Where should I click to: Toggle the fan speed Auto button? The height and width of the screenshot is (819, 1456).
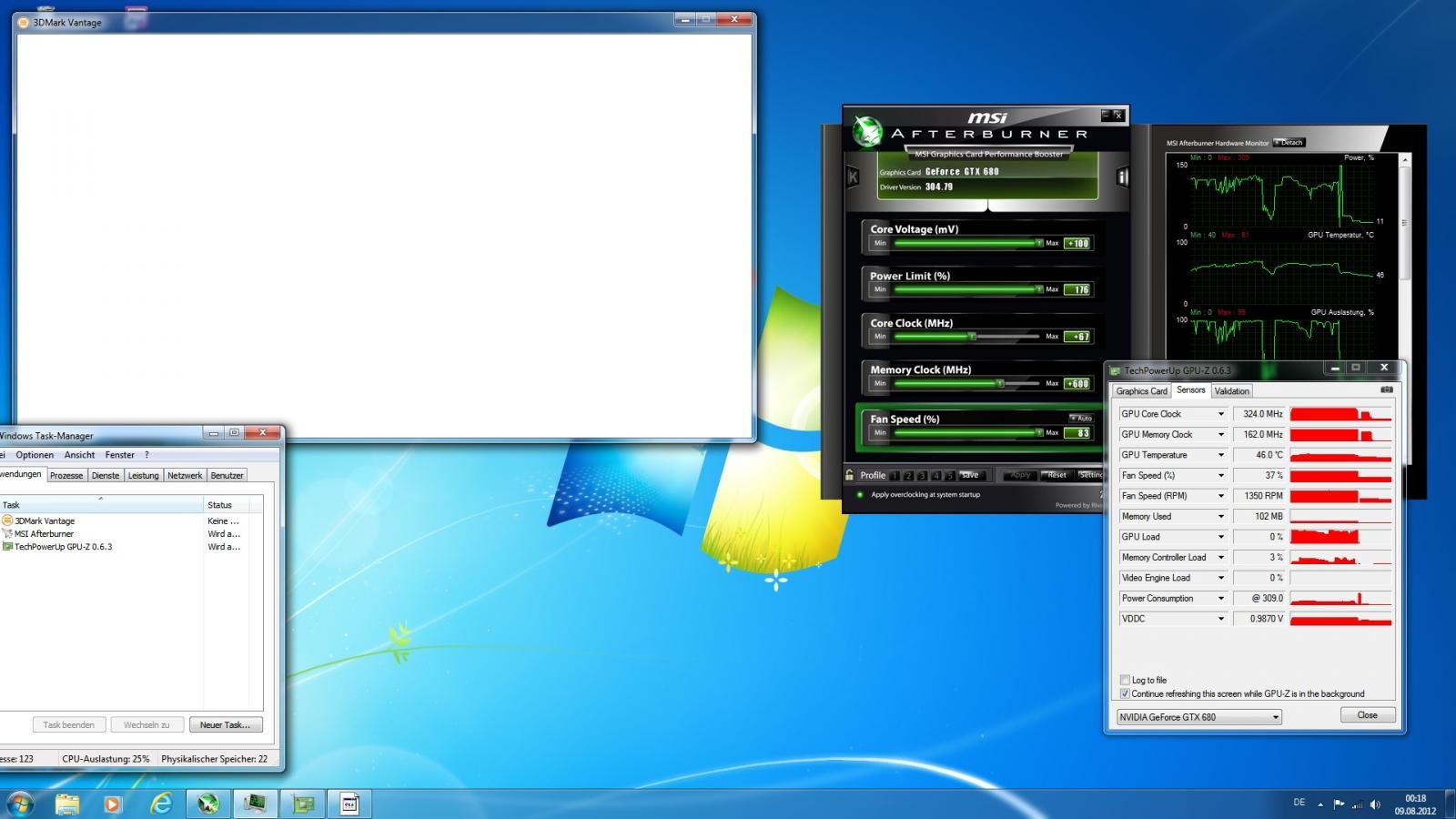(x=1080, y=418)
